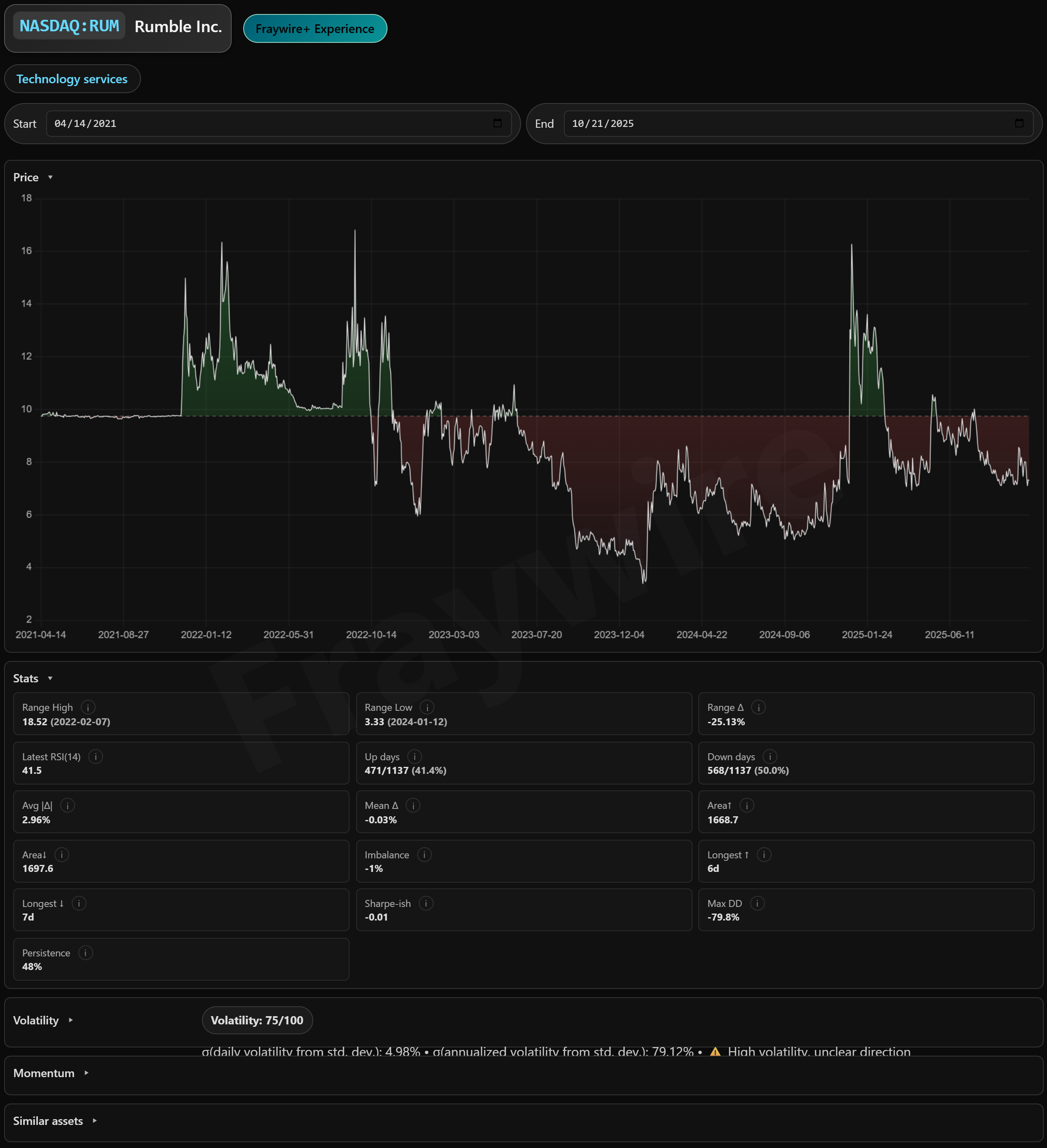
Task: Click the Volatility: 75/100 score pill
Action: 257,1020
